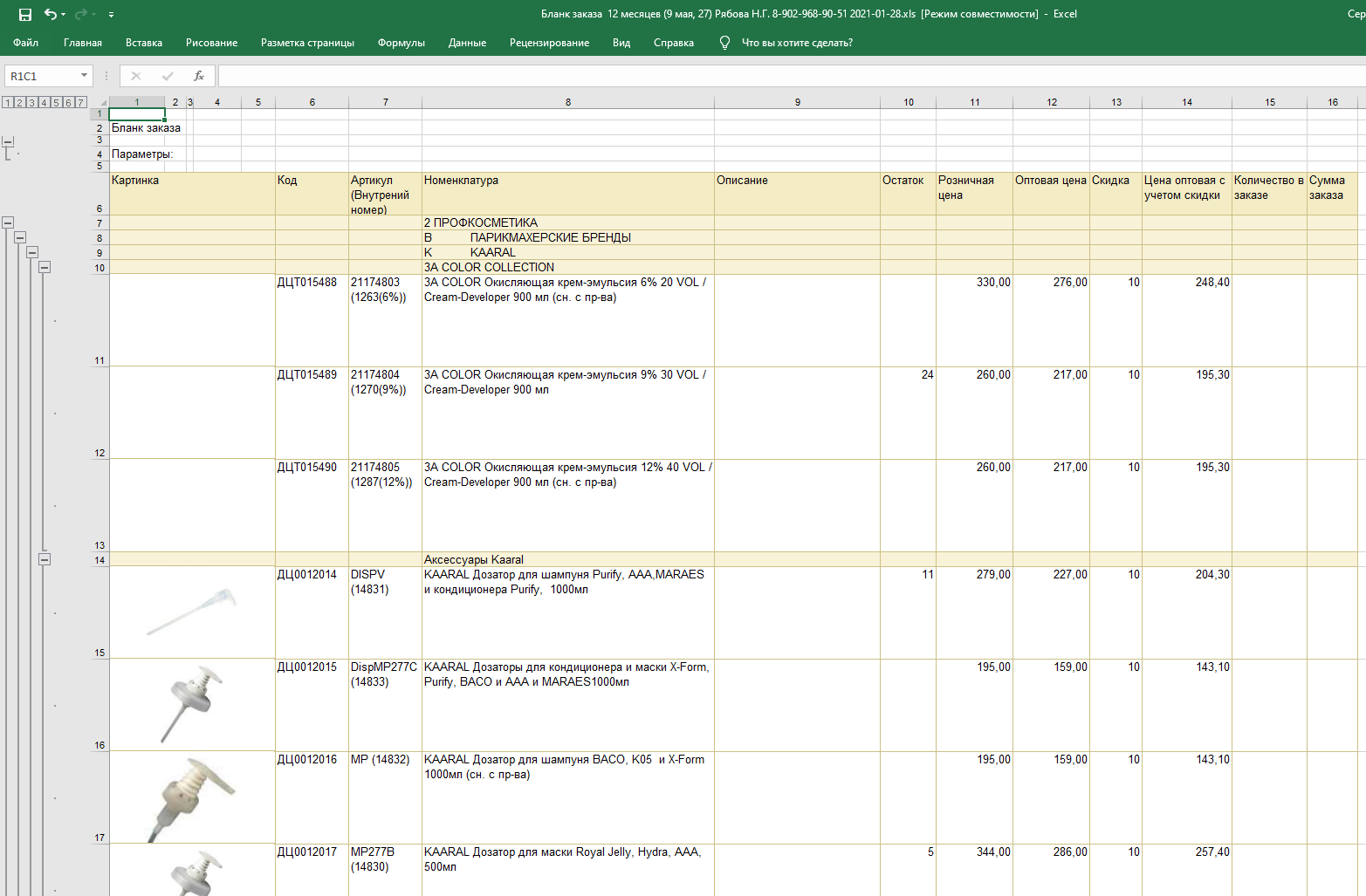
Task: Collapse the outline group at row 8
Action: pyautogui.click(x=20, y=237)
